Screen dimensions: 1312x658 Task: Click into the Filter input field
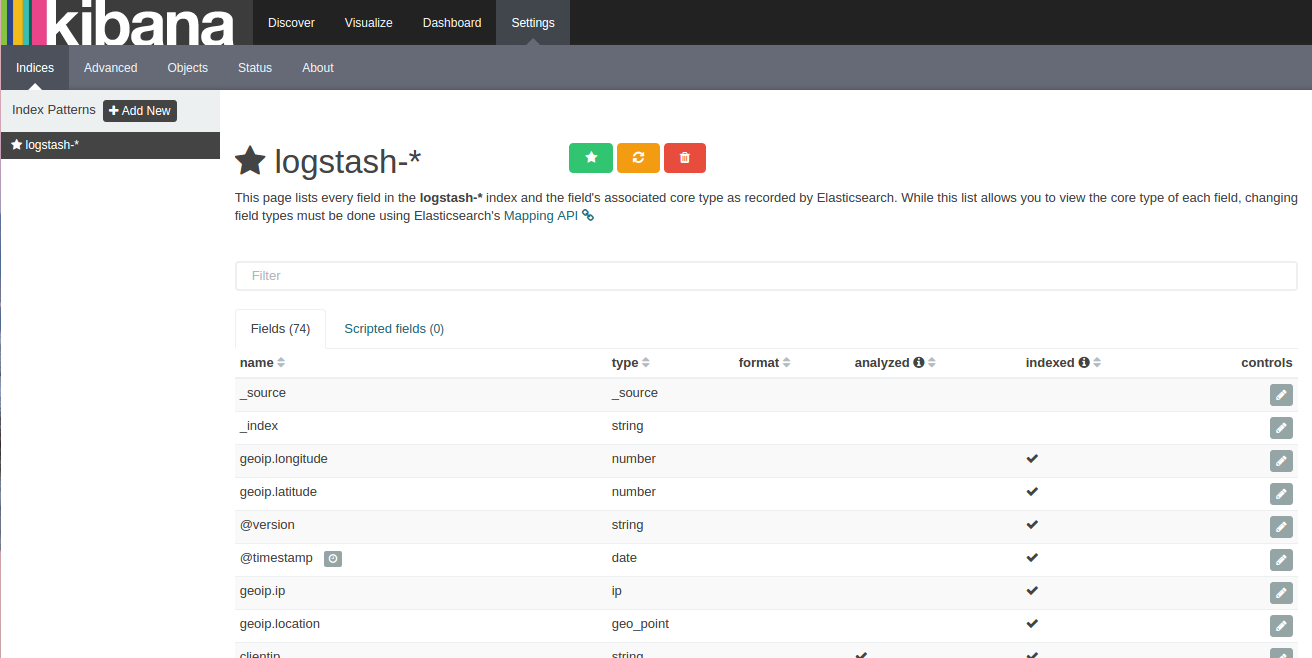click(766, 276)
